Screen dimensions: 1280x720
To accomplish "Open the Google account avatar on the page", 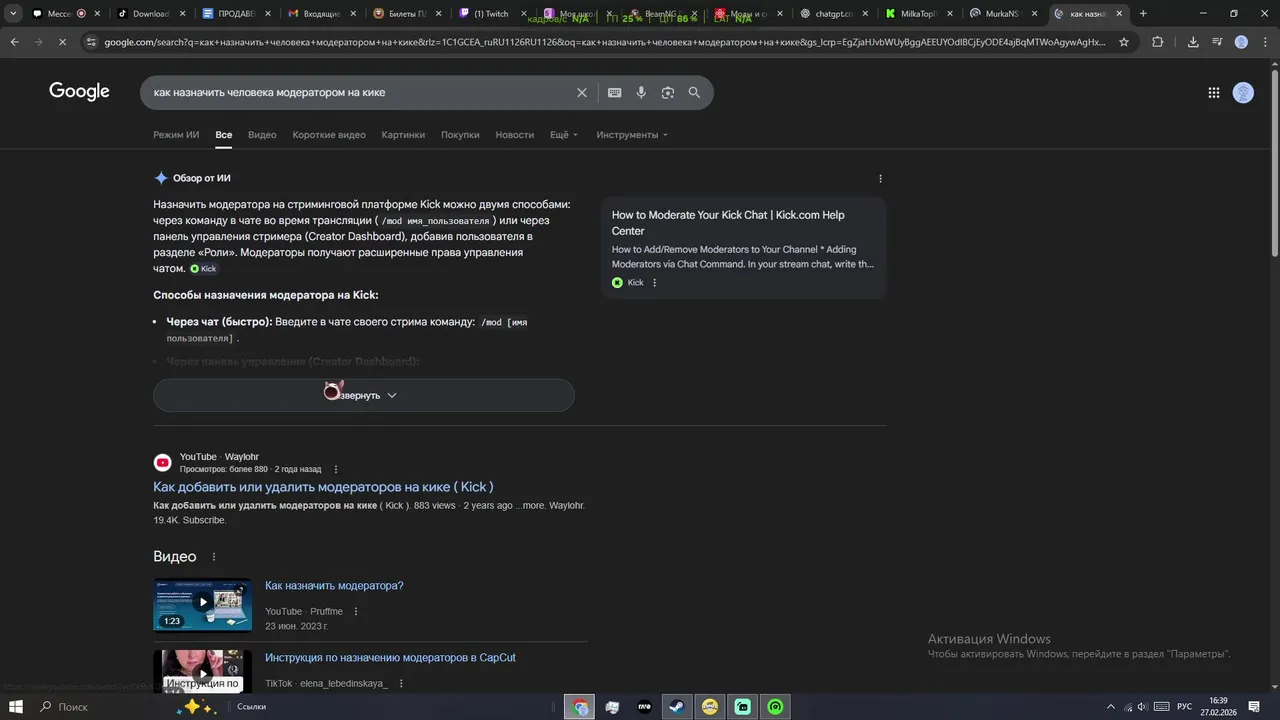I will [x=1243, y=92].
